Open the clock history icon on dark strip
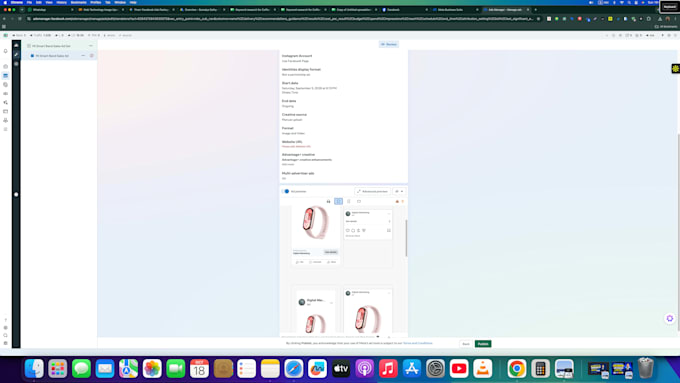The image size is (680, 383). [16, 64]
